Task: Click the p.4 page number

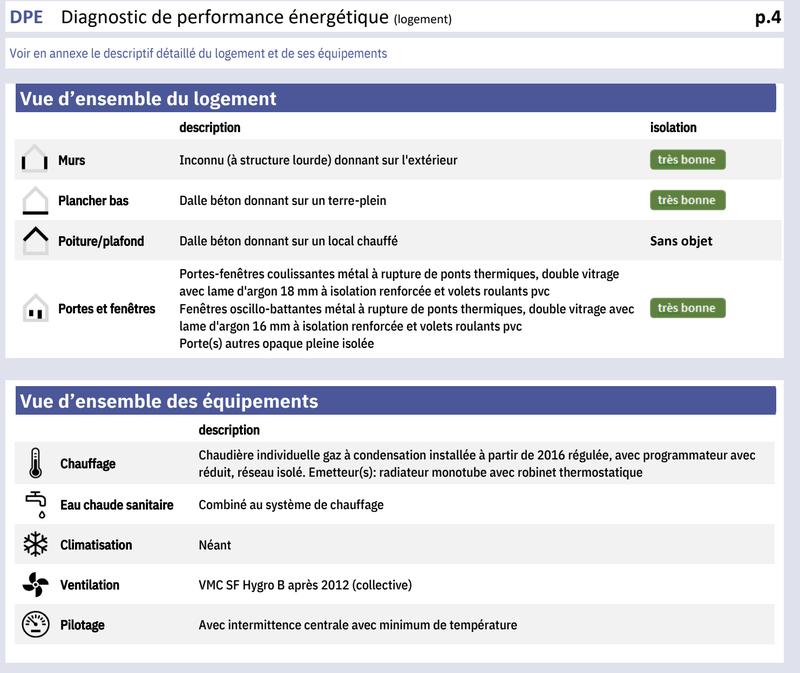Action: coord(768,17)
